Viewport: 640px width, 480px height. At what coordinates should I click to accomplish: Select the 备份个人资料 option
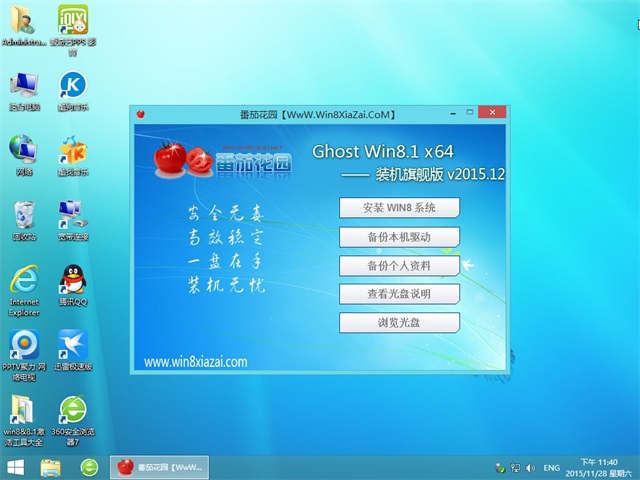pyautogui.click(x=399, y=266)
